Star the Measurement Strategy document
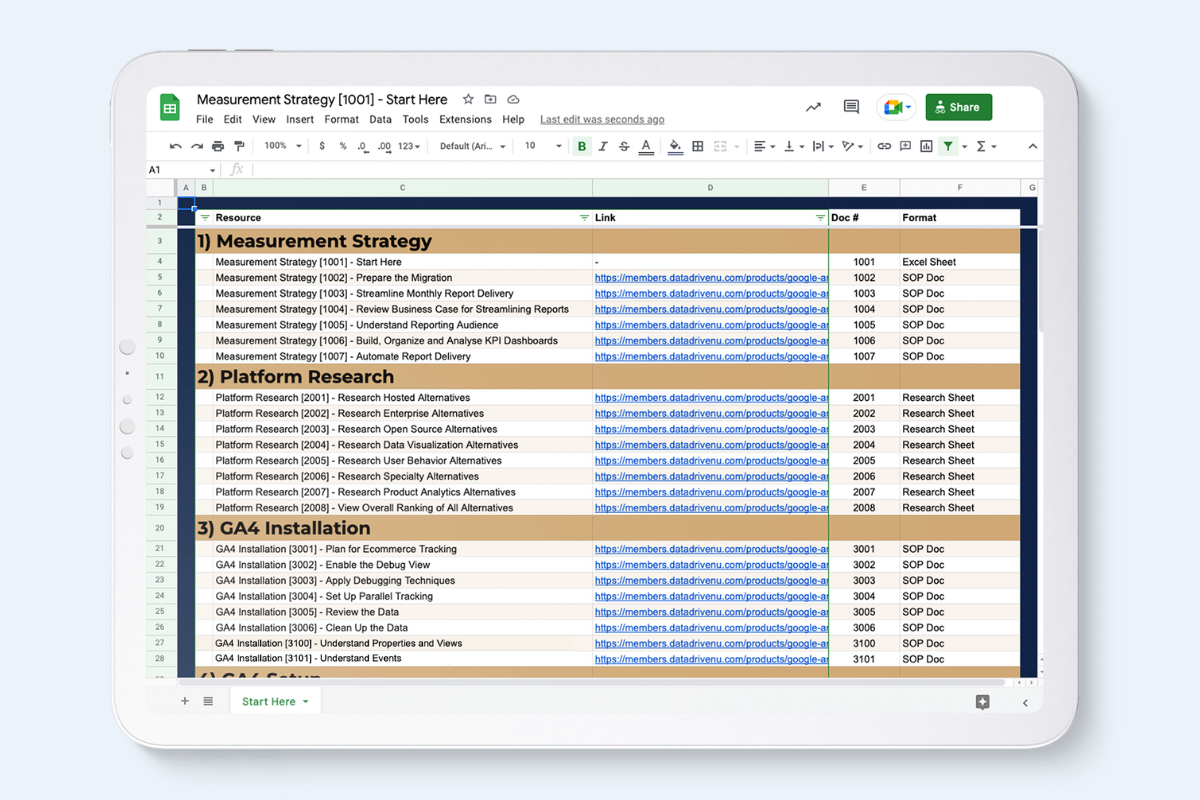The image size is (1200, 800). pos(468,99)
